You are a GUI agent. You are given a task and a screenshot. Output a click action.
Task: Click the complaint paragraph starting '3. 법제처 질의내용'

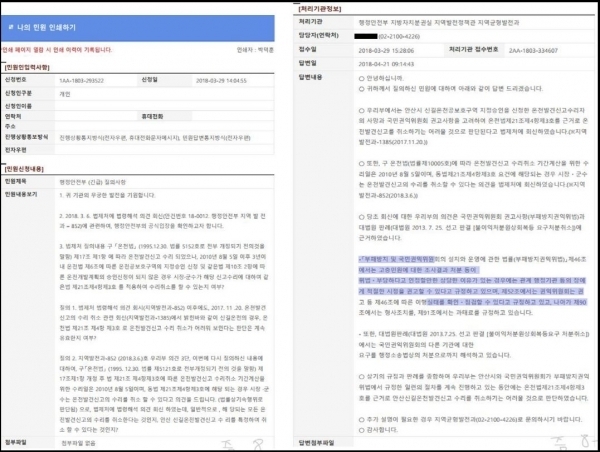pos(164,267)
